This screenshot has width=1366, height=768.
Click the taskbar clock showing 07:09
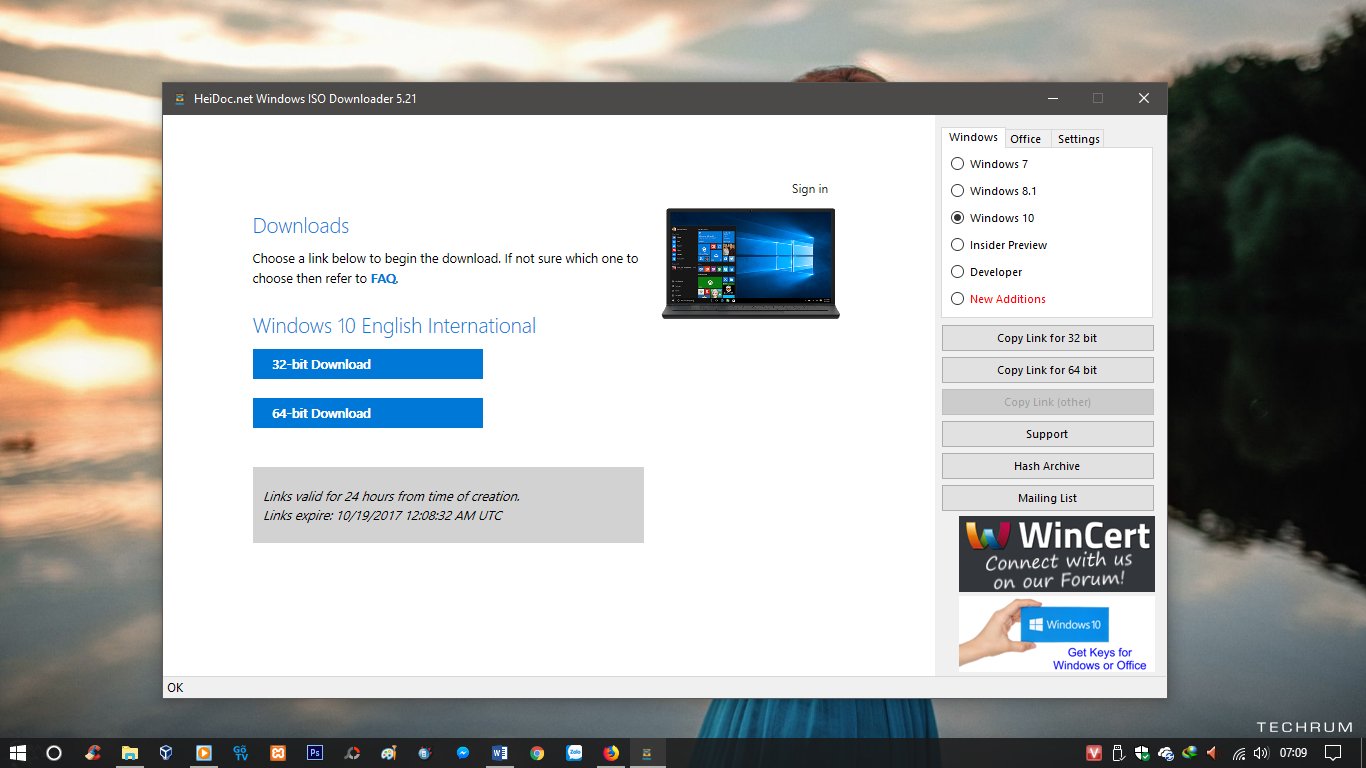pyautogui.click(x=1294, y=753)
